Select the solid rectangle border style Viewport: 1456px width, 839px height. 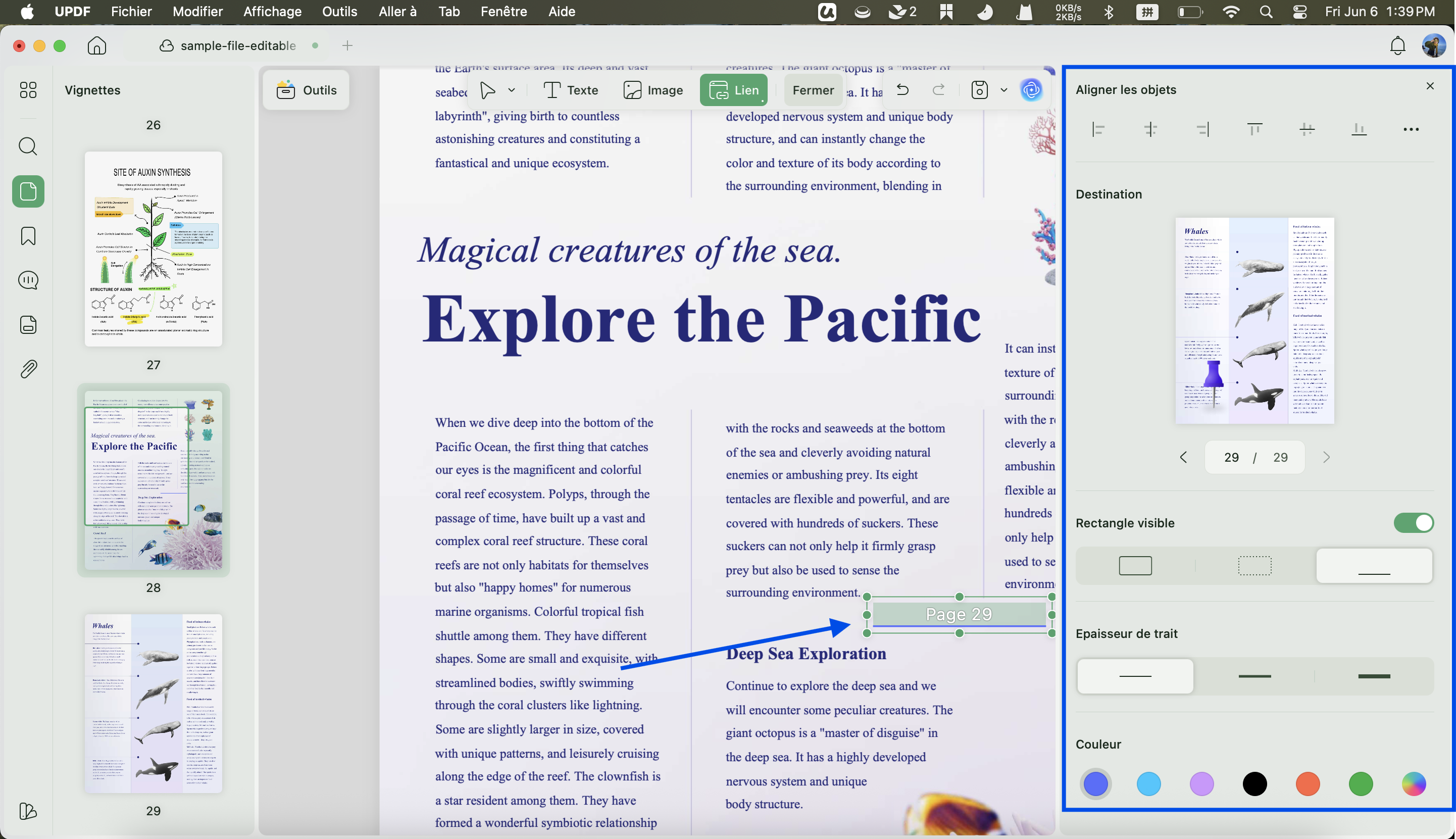point(1135,566)
